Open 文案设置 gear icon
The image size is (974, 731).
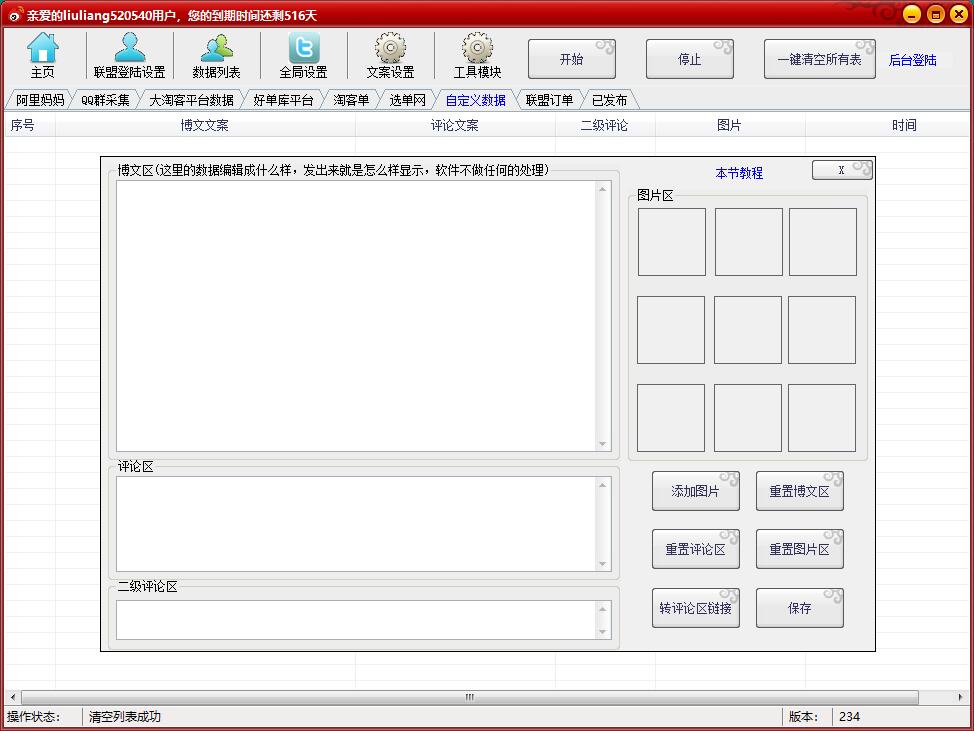tap(390, 48)
